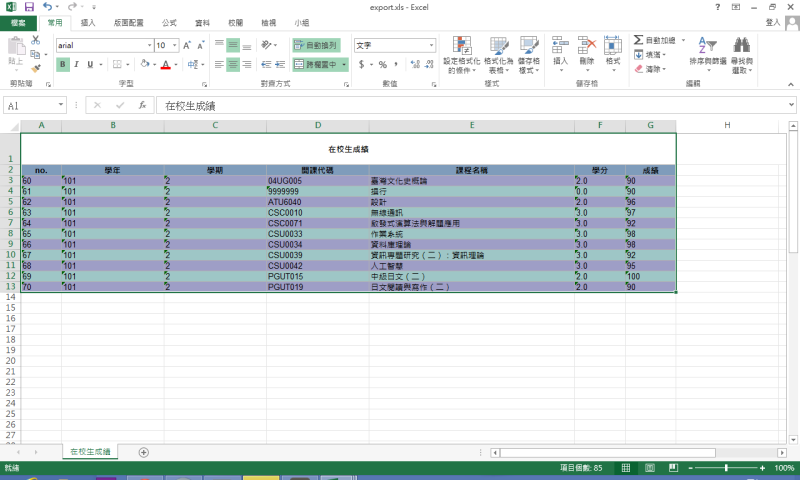Copy the selected cells

pyautogui.click(x=35, y=54)
